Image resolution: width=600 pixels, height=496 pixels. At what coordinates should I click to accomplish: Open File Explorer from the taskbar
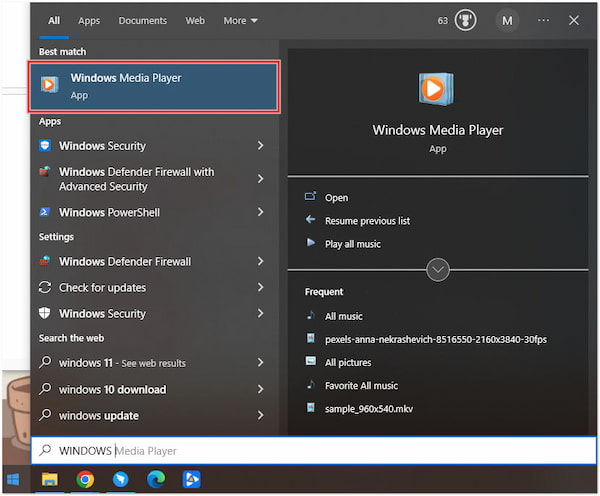pyautogui.click(x=50, y=479)
